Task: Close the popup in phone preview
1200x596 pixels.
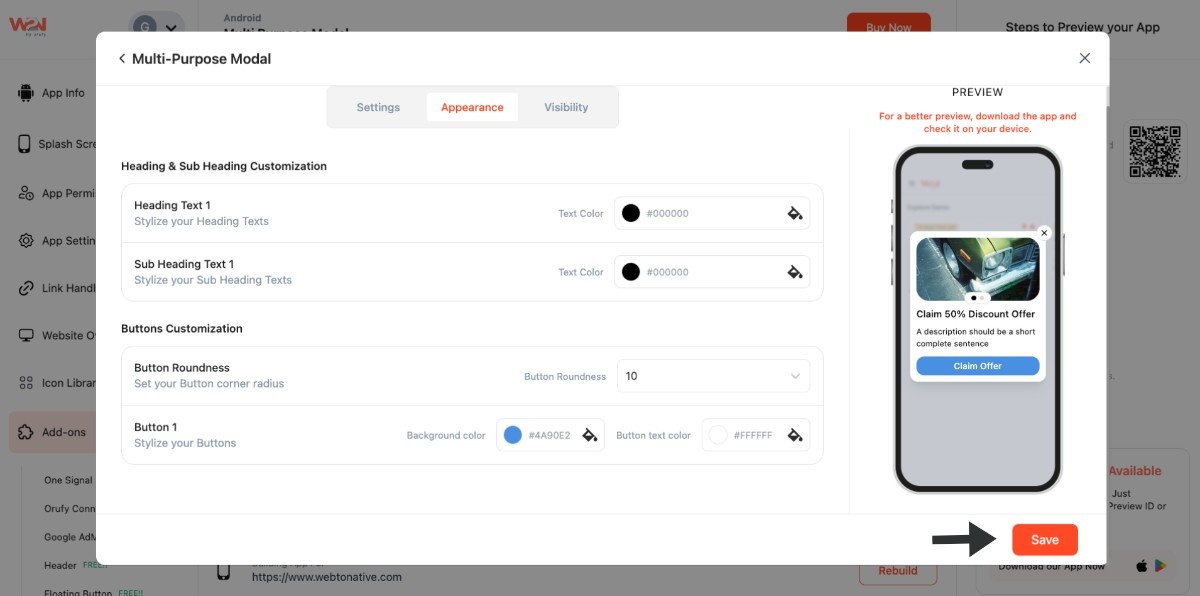Action: tap(1044, 233)
